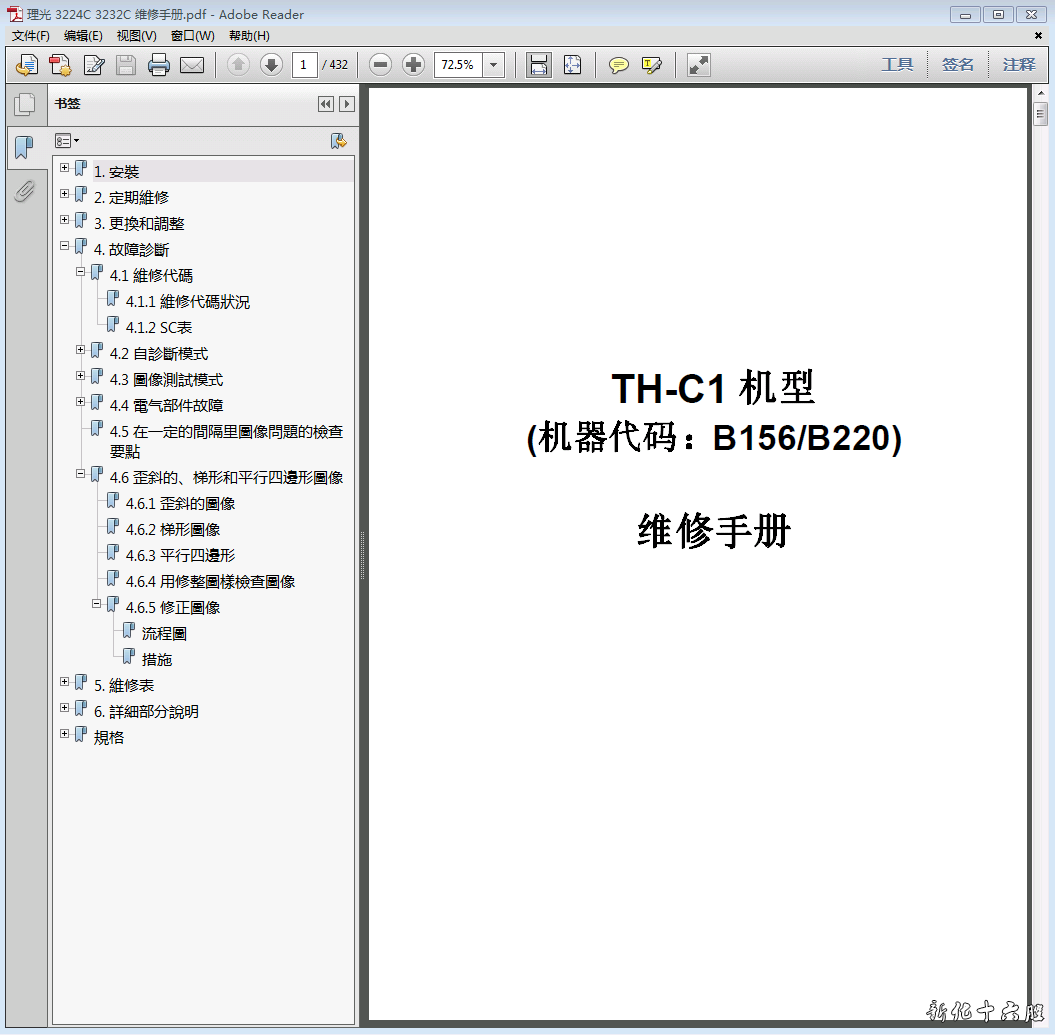Open the bookmarks panel icon
1055x1035 pixels.
[x=24, y=147]
